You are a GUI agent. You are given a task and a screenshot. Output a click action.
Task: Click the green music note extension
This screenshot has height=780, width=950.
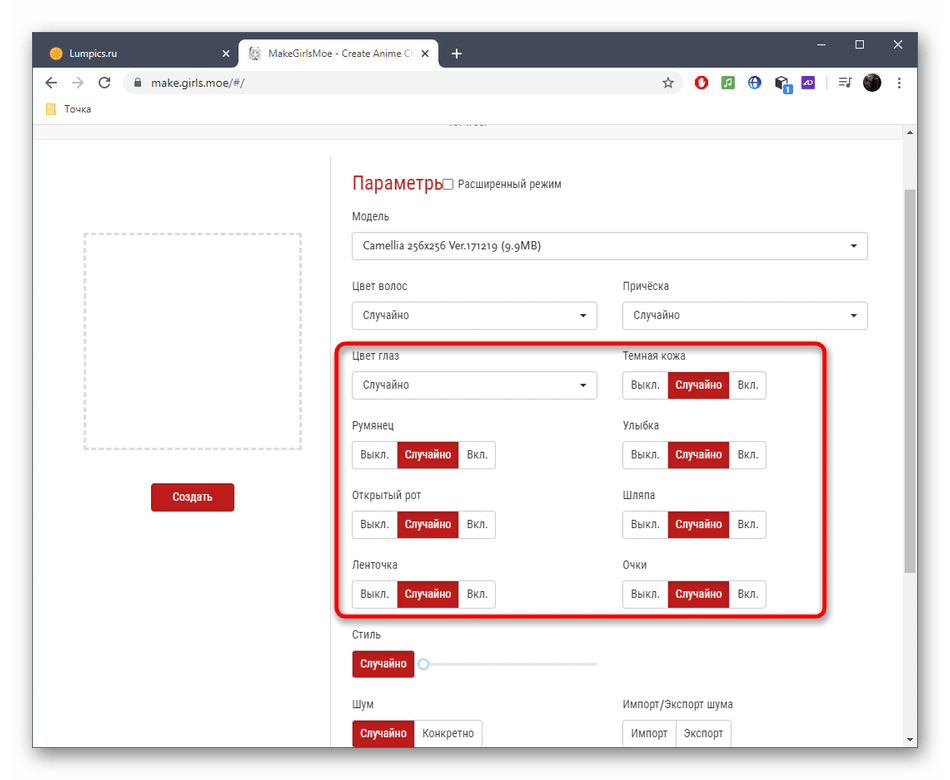[x=728, y=83]
